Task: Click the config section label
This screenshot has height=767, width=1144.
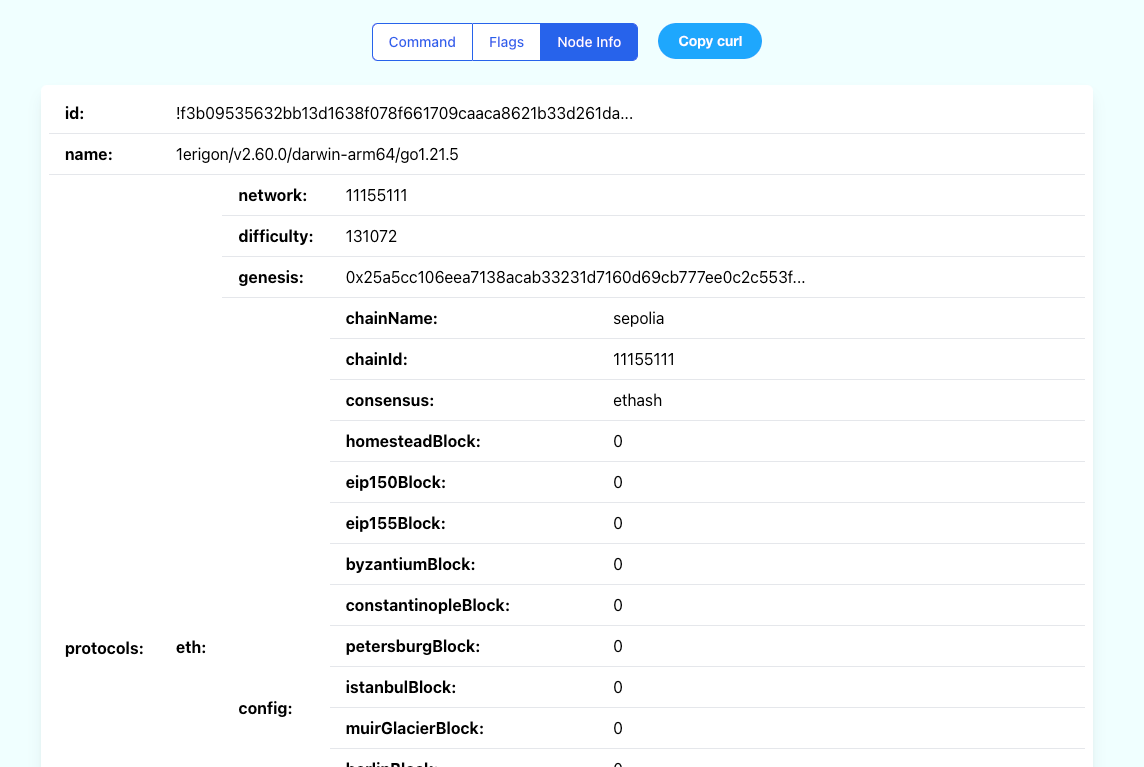Action: [265, 709]
